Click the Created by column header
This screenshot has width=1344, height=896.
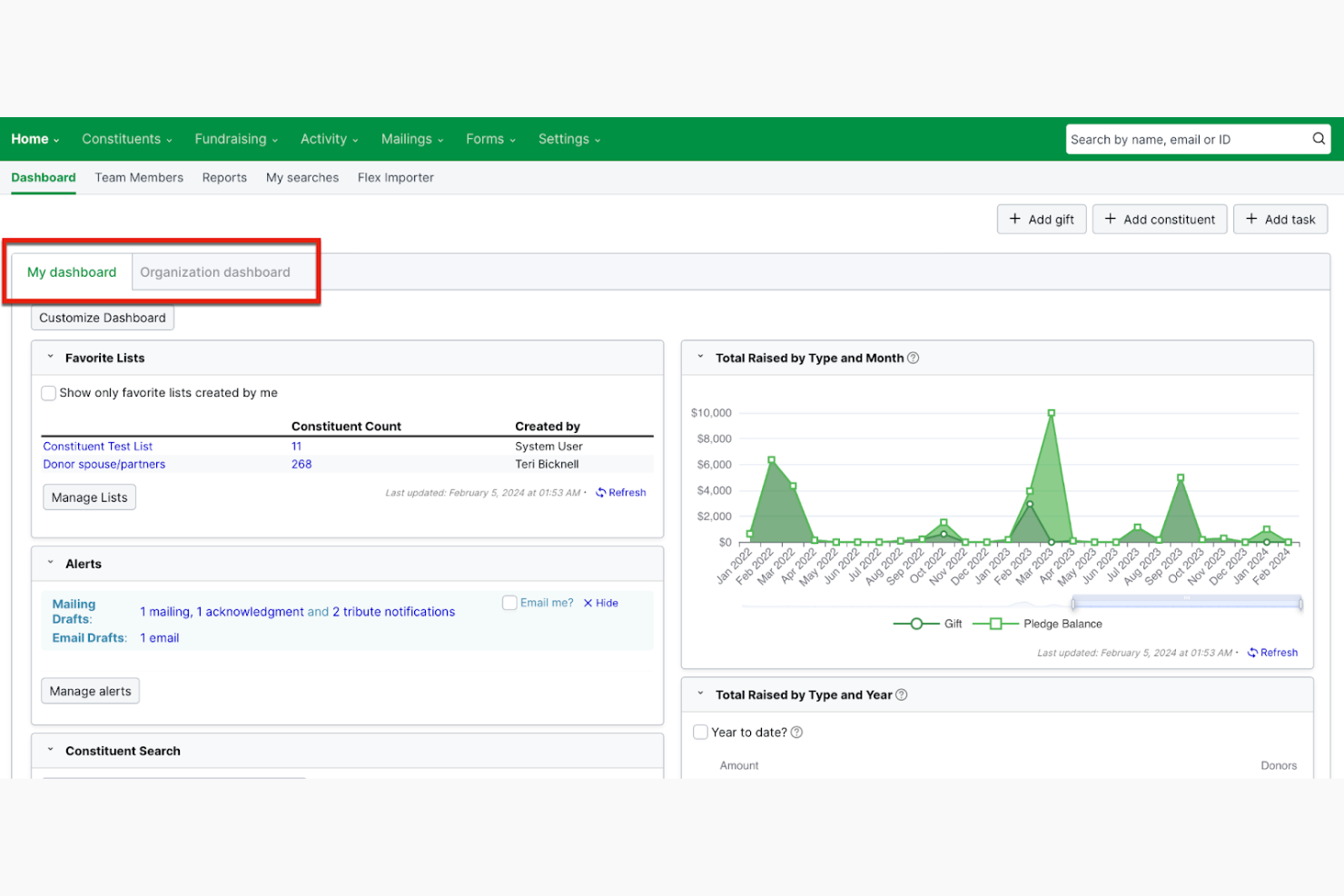click(548, 427)
